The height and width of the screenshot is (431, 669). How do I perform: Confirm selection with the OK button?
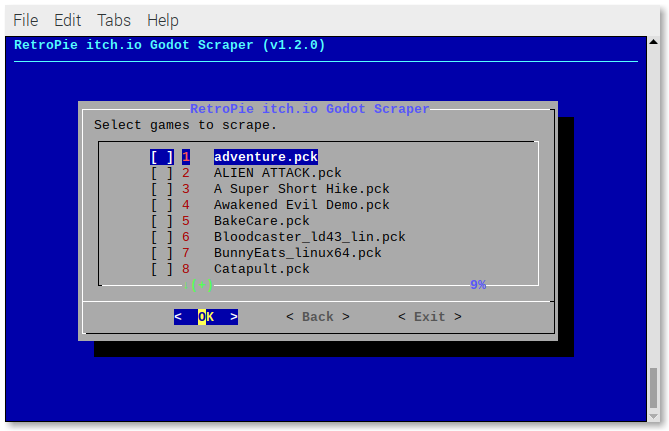tap(206, 317)
